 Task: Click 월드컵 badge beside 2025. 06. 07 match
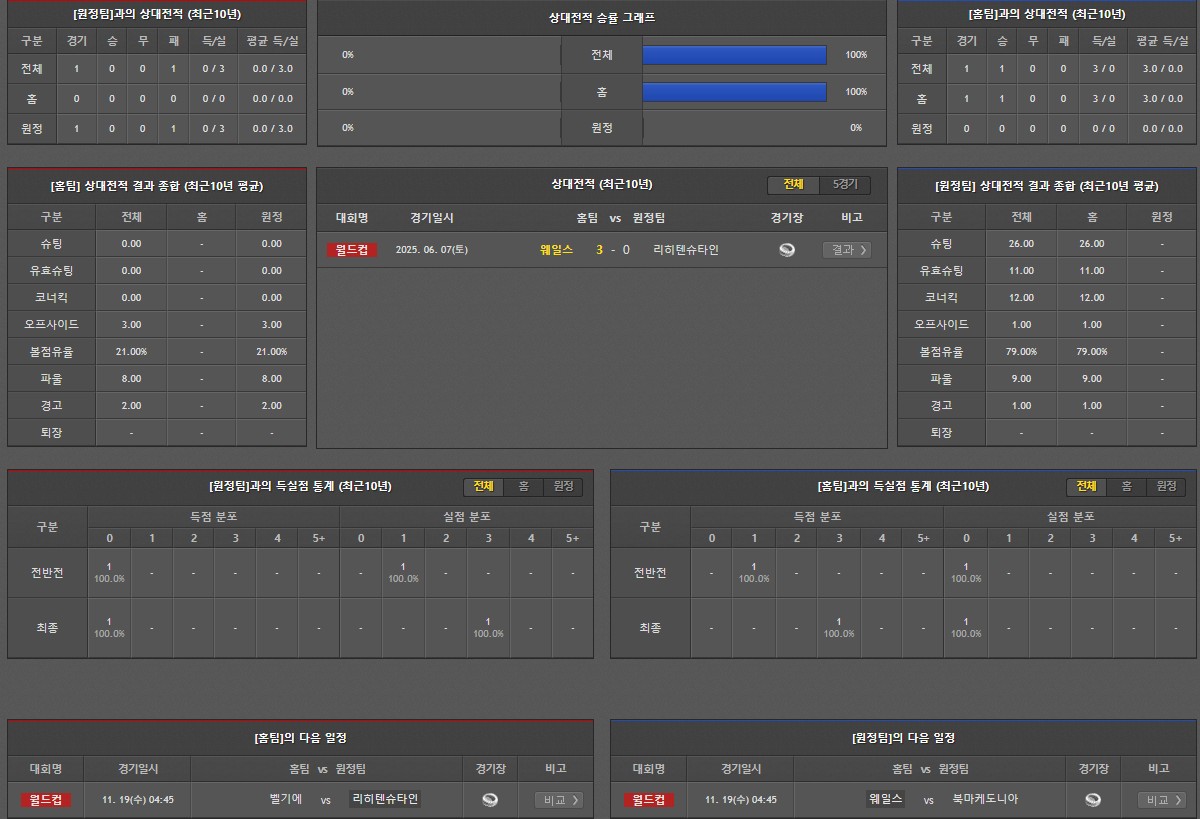[x=352, y=250]
